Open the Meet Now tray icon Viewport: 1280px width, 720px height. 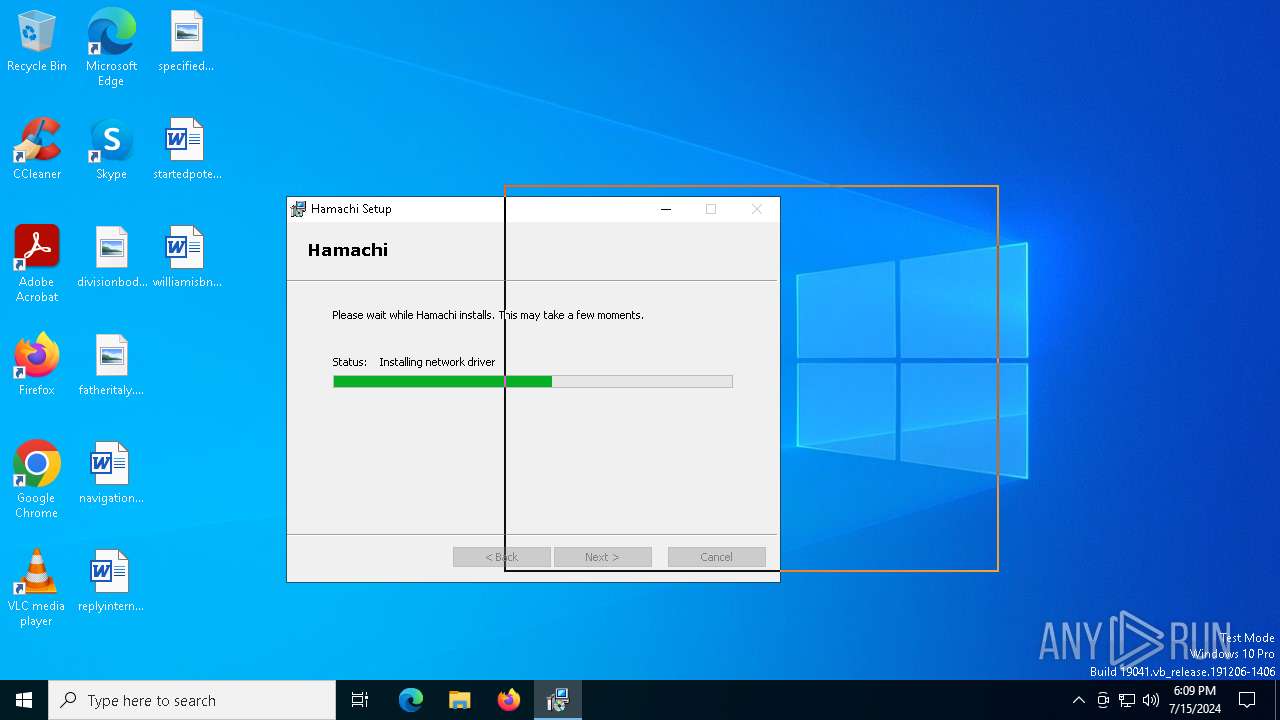pos(1103,700)
